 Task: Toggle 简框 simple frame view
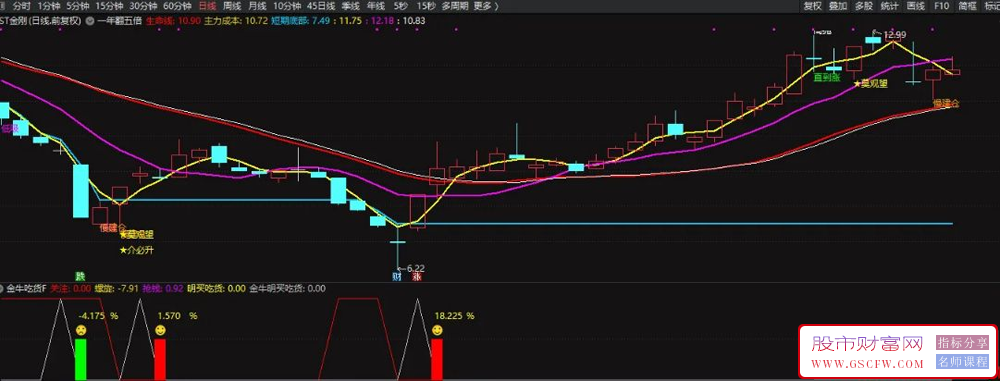[x=967, y=6]
